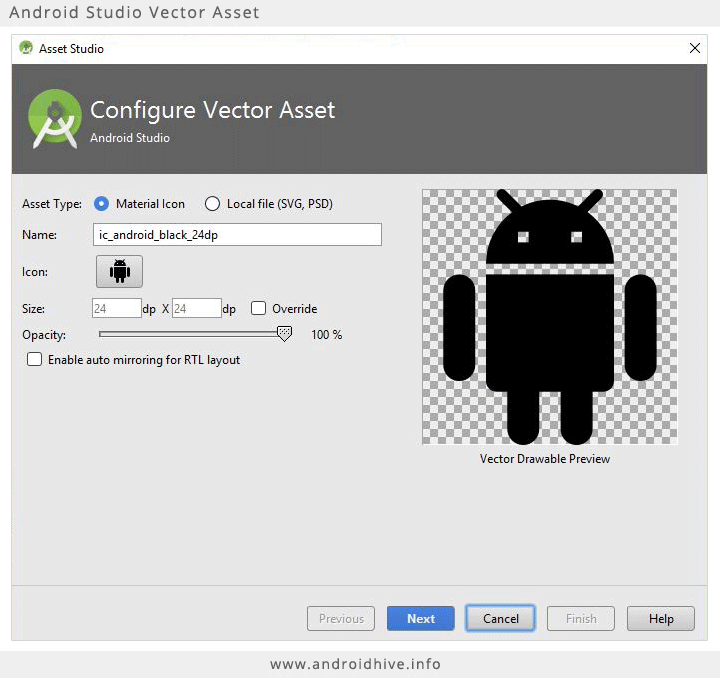Viewport: 720px width, 678px height.
Task: Close the Asset Studio dialog
Action: coord(695,48)
